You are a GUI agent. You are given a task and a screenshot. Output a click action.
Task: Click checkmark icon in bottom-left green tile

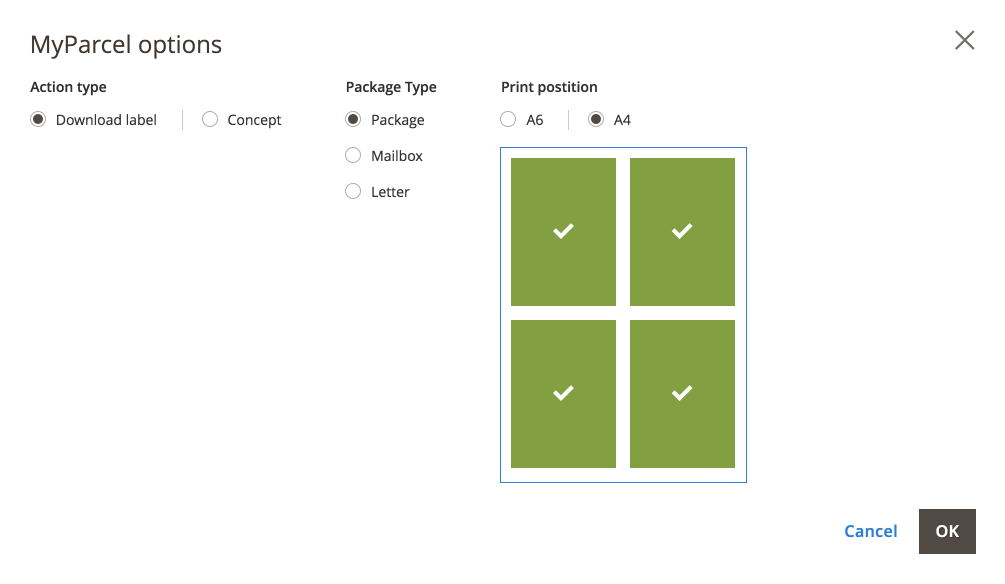(563, 393)
